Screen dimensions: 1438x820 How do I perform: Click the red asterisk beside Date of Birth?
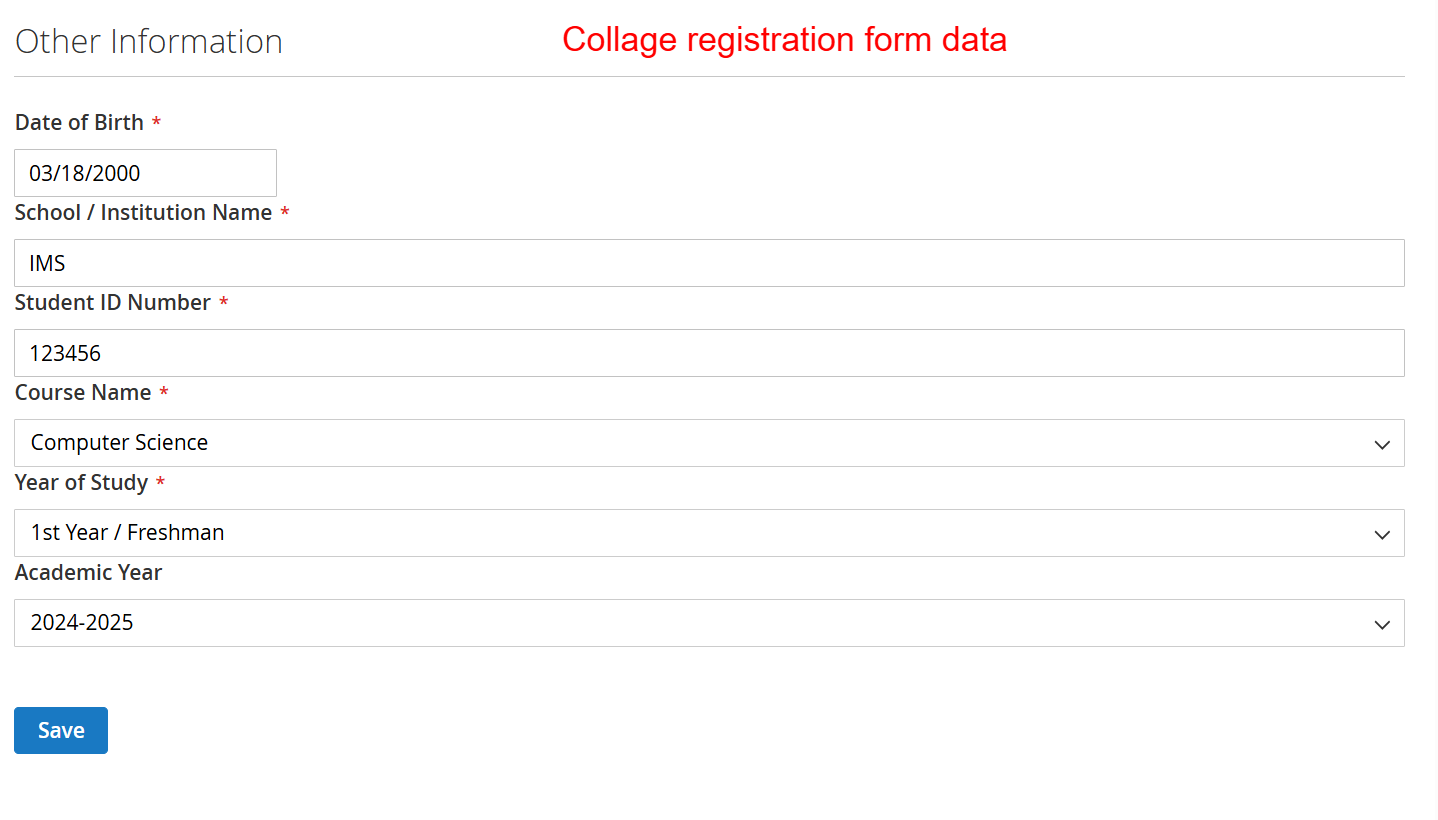click(x=156, y=123)
